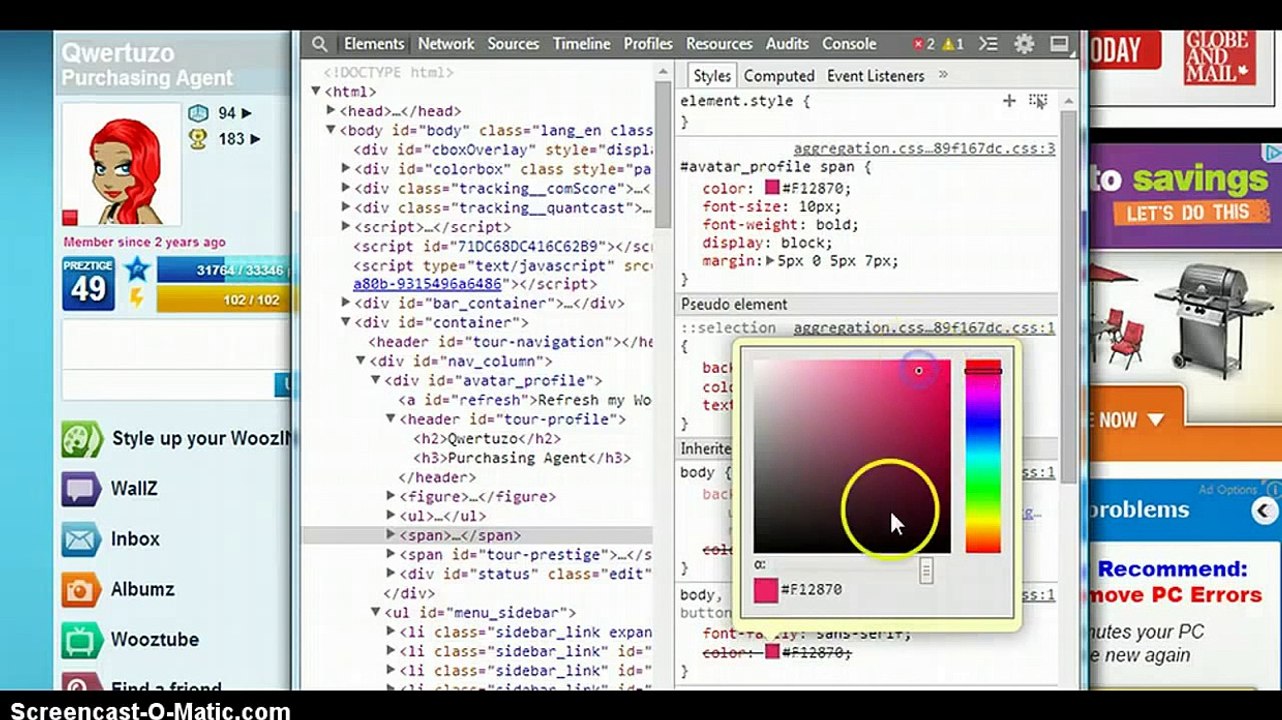Collapse the div id="nav_column" node
The height and width of the screenshot is (720, 1282).
pyautogui.click(x=361, y=361)
